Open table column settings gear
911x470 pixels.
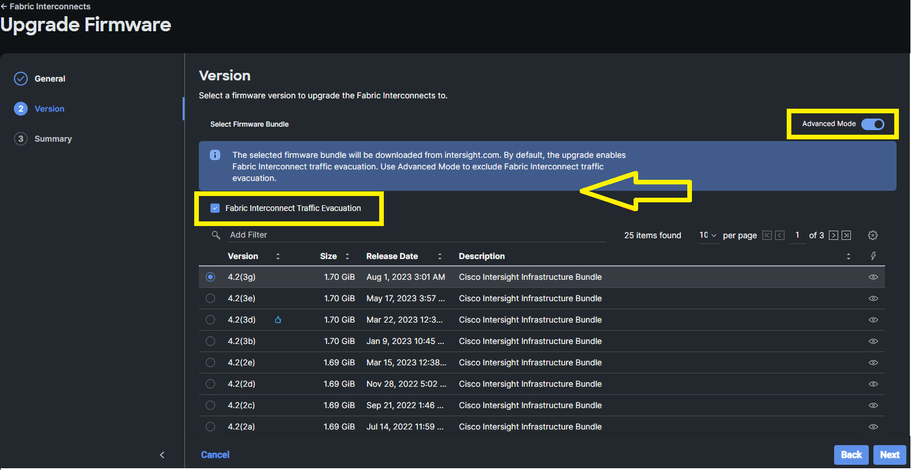pos(873,235)
